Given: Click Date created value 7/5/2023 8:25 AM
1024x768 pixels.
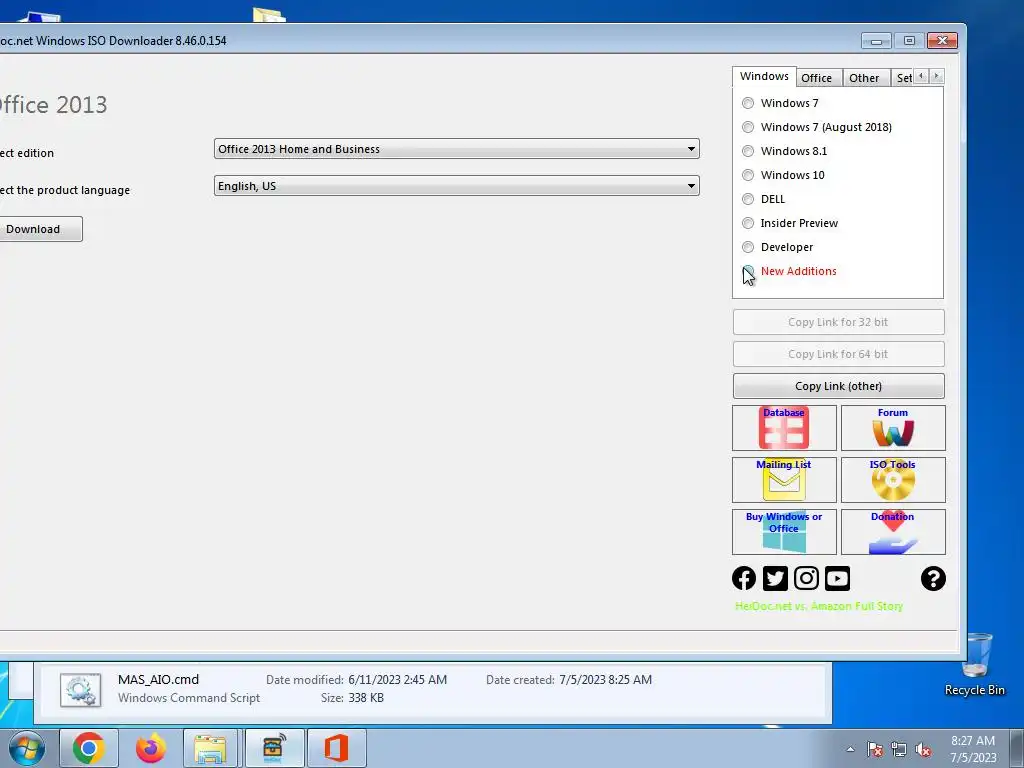Looking at the screenshot, I should click(605, 680).
